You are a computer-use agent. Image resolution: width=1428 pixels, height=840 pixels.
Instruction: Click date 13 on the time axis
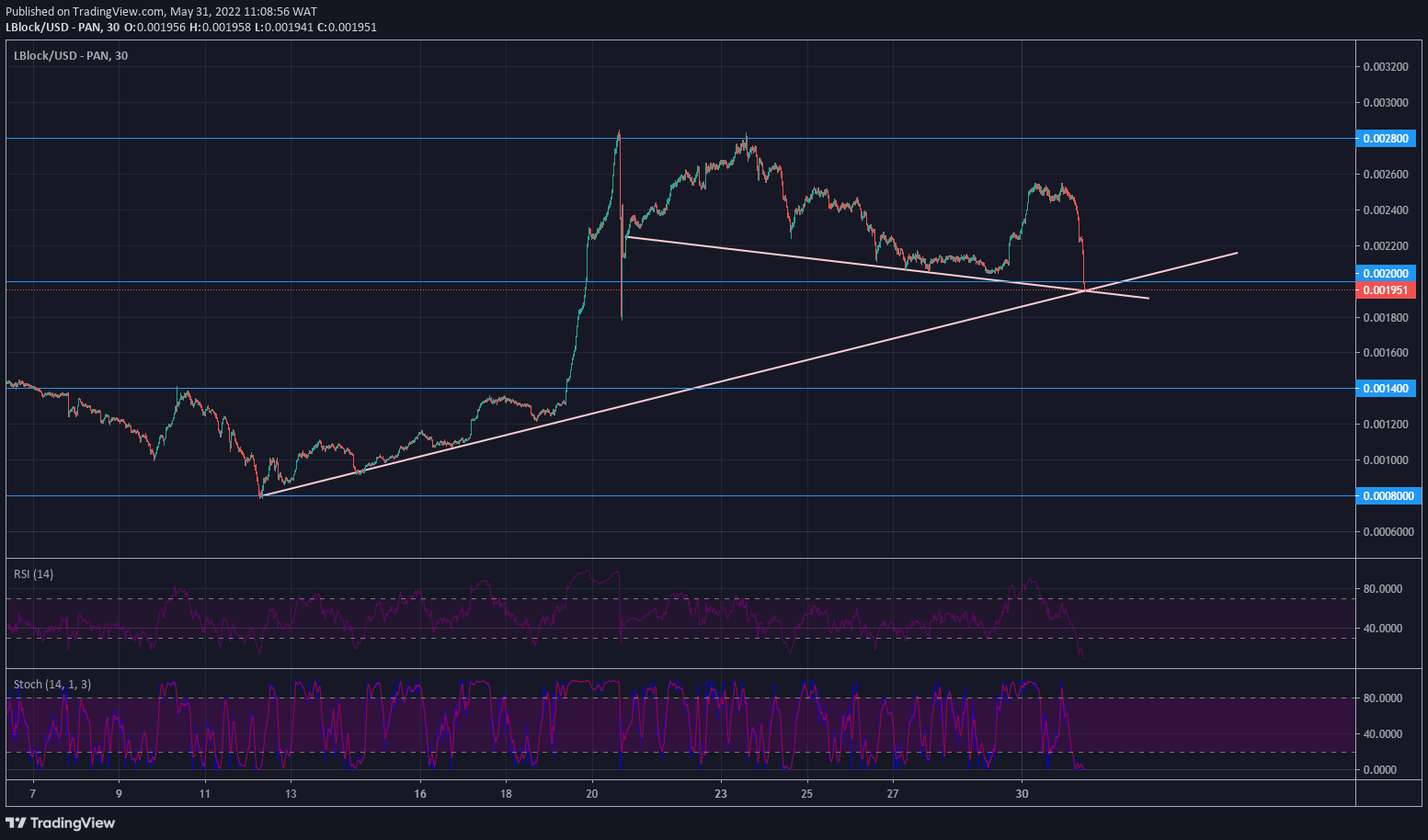tap(291, 794)
